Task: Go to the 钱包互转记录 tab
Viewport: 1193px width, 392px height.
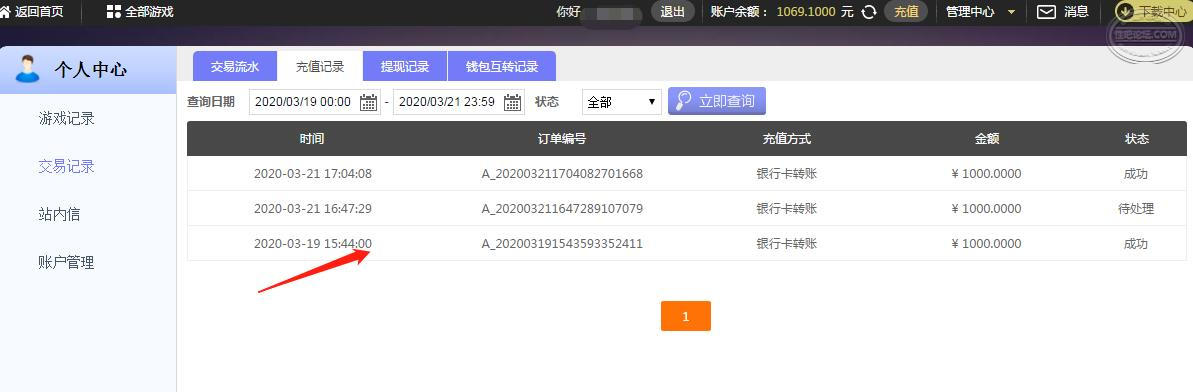Action: tap(502, 66)
